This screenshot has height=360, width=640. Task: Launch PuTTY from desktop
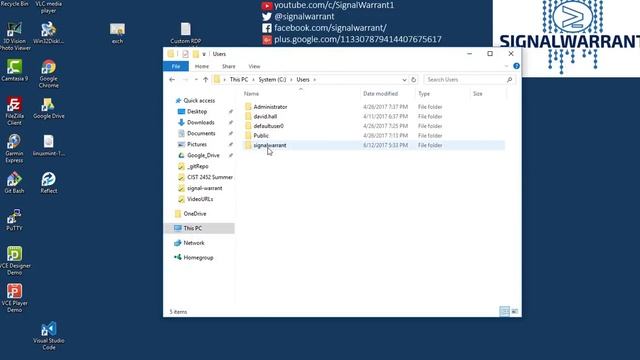[14, 220]
